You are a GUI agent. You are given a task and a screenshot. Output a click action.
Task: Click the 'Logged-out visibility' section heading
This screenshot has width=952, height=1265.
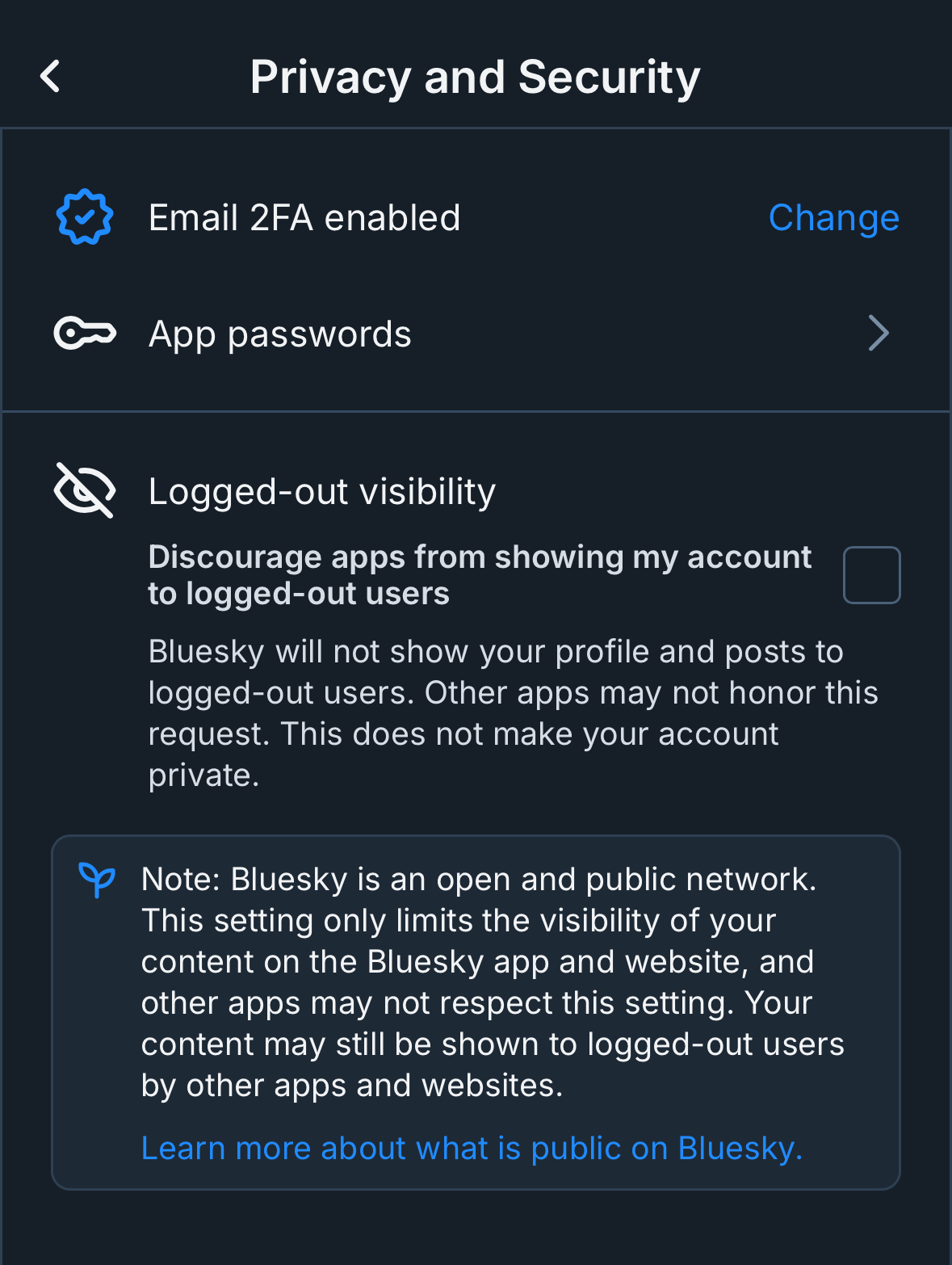click(322, 491)
